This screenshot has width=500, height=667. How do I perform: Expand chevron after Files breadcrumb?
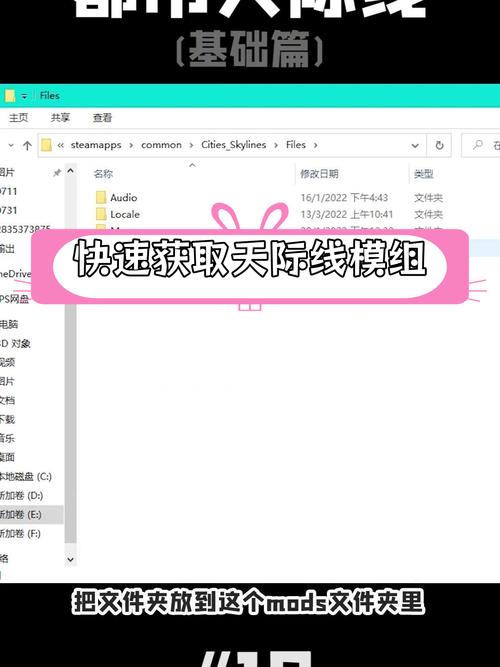[x=315, y=145]
